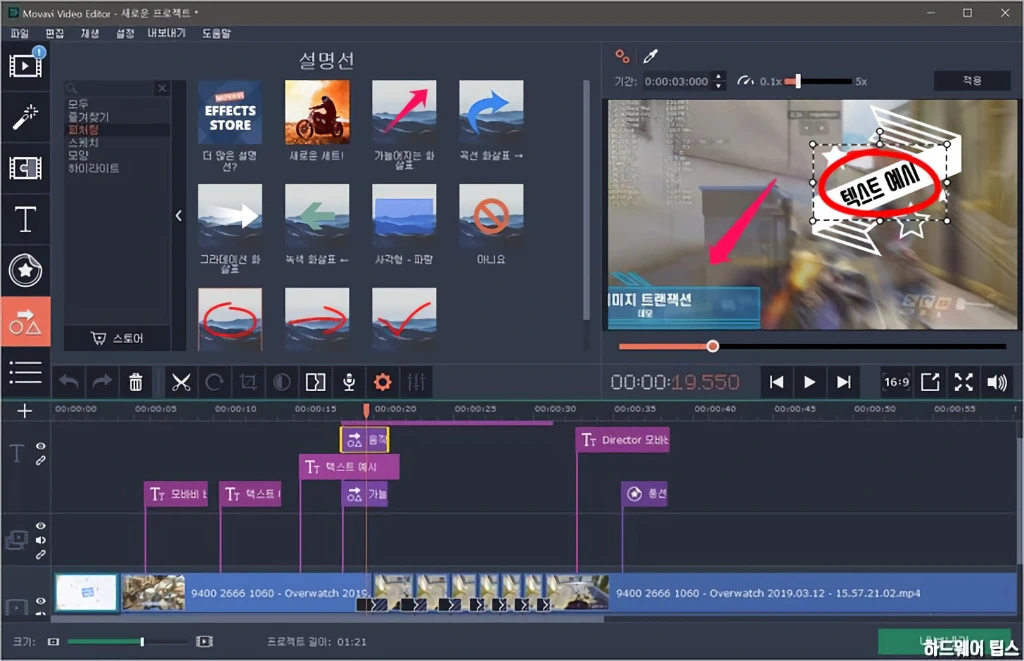The width and height of the screenshot is (1024, 661).
Task: Open the 편집 menu
Action: coord(55,33)
